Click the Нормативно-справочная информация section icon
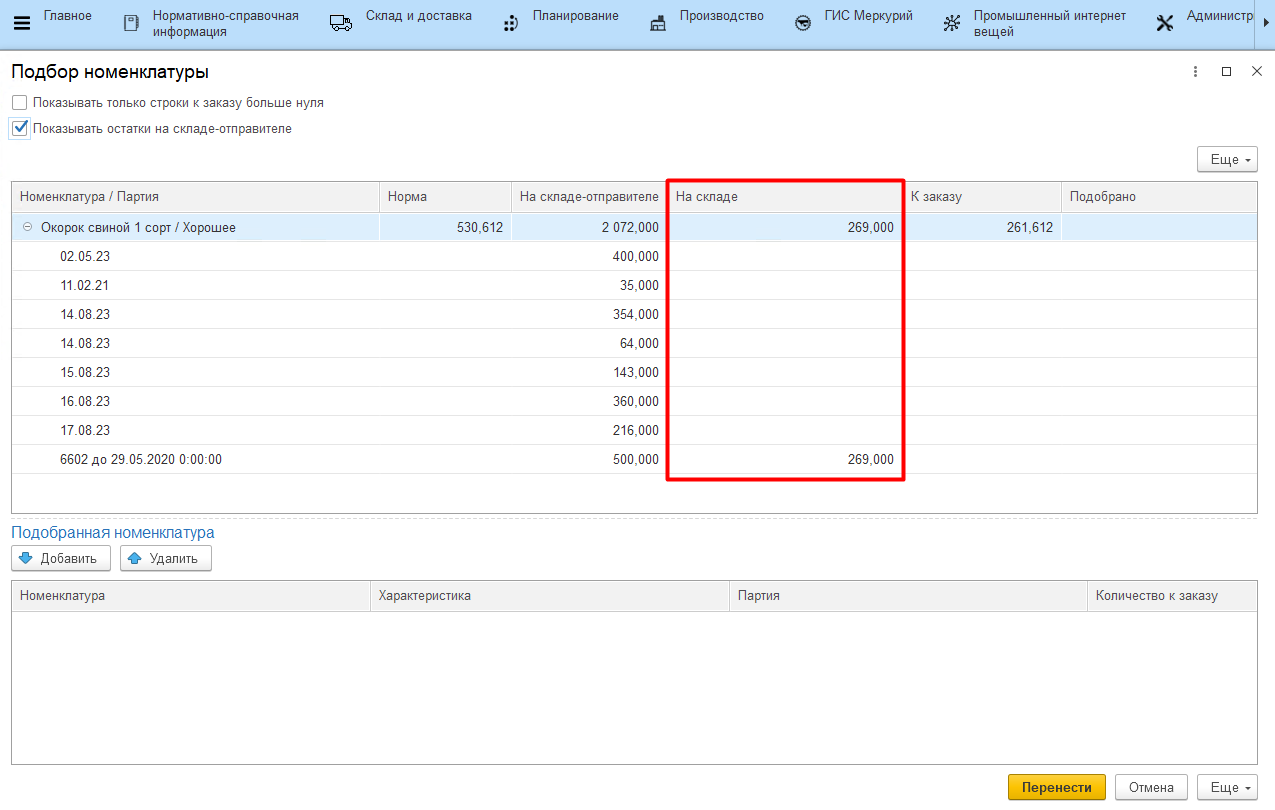The height and width of the screenshot is (810, 1275). (x=131, y=24)
